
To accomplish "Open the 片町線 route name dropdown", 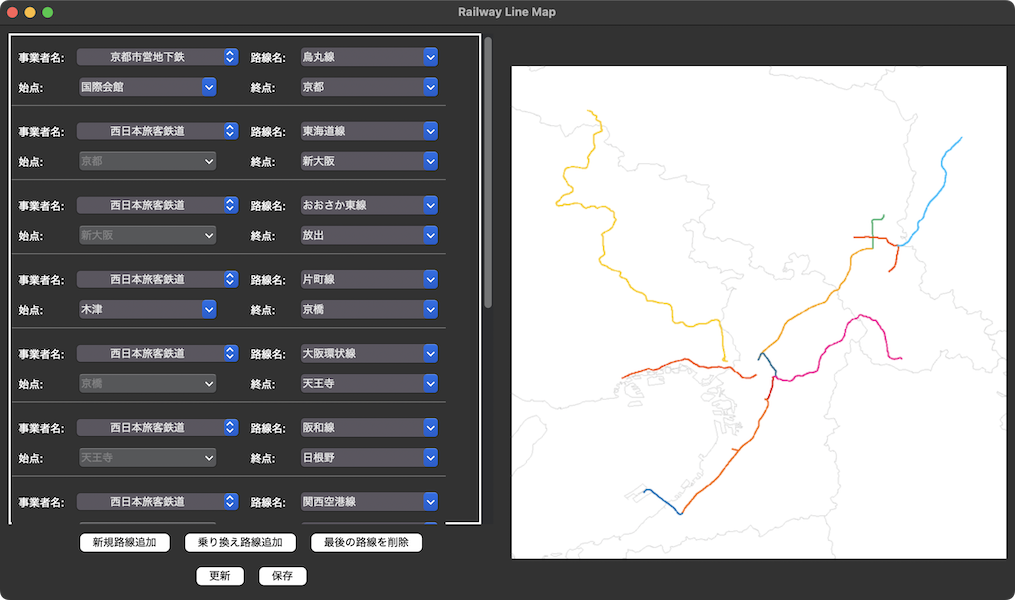I will [369, 279].
